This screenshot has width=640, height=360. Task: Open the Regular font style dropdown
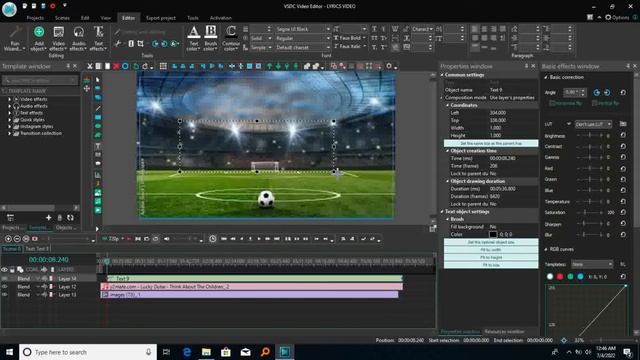point(303,38)
